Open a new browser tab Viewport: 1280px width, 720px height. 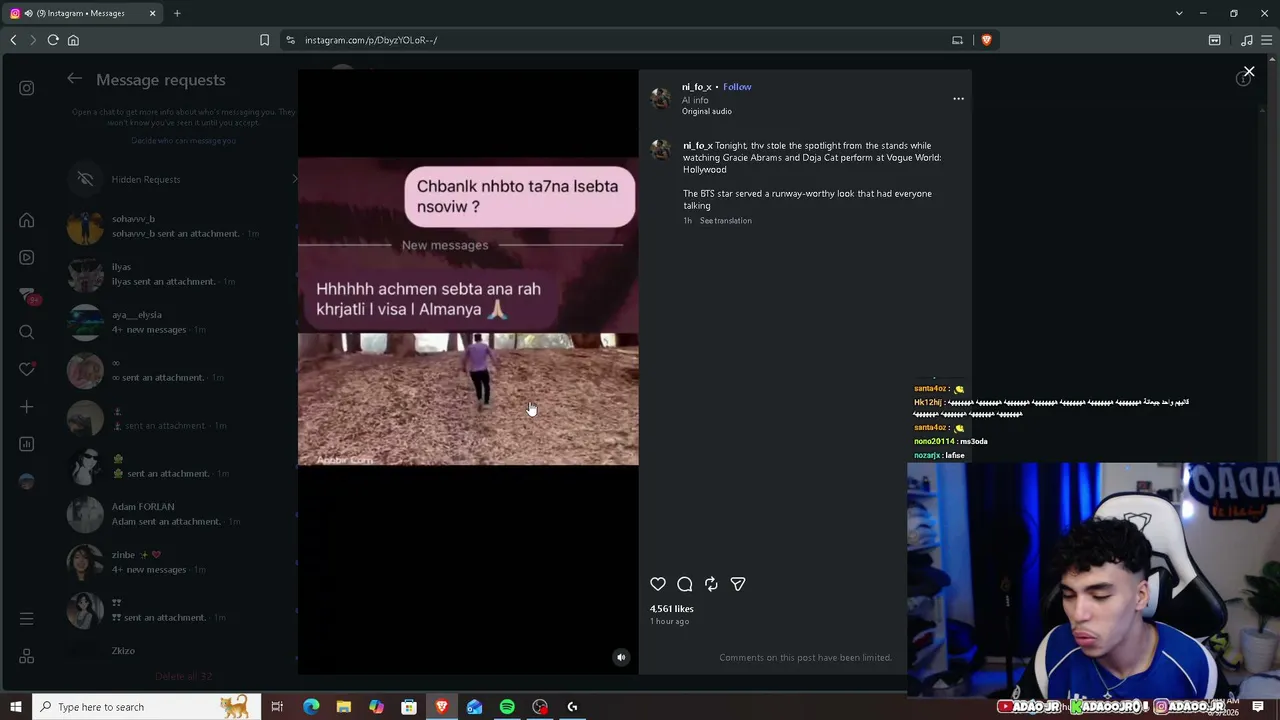tap(177, 13)
